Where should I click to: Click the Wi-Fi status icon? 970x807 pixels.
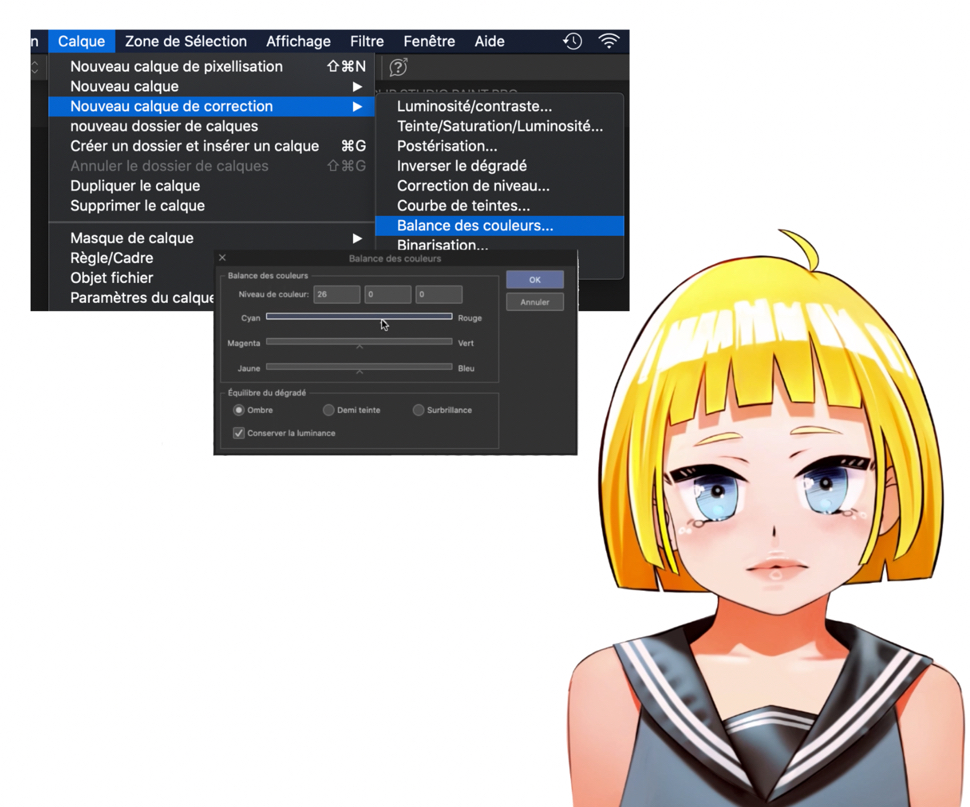pyautogui.click(x=608, y=41)
